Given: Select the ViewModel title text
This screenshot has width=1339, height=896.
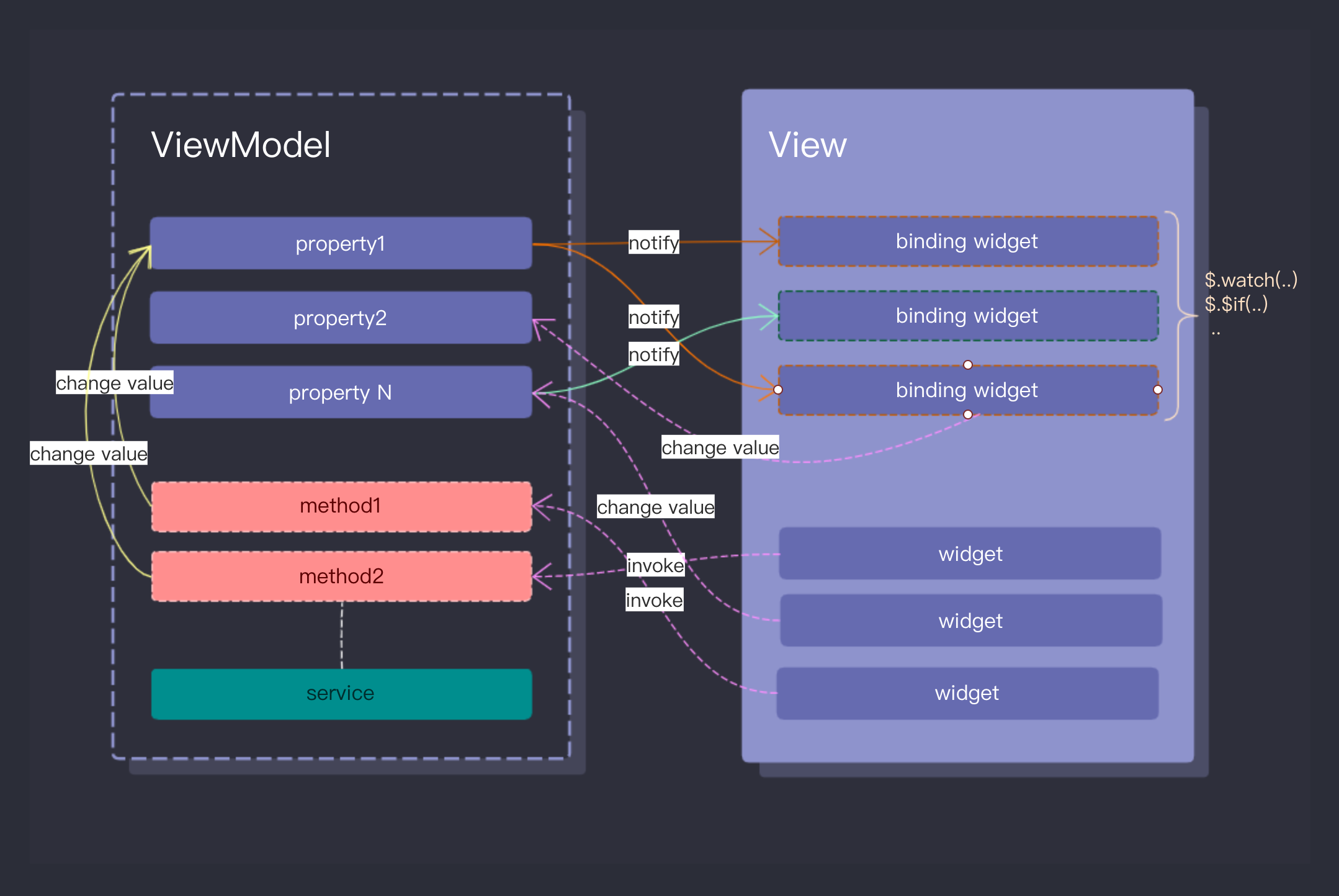Looking at the screenshot, I should [x=241, y=145].
